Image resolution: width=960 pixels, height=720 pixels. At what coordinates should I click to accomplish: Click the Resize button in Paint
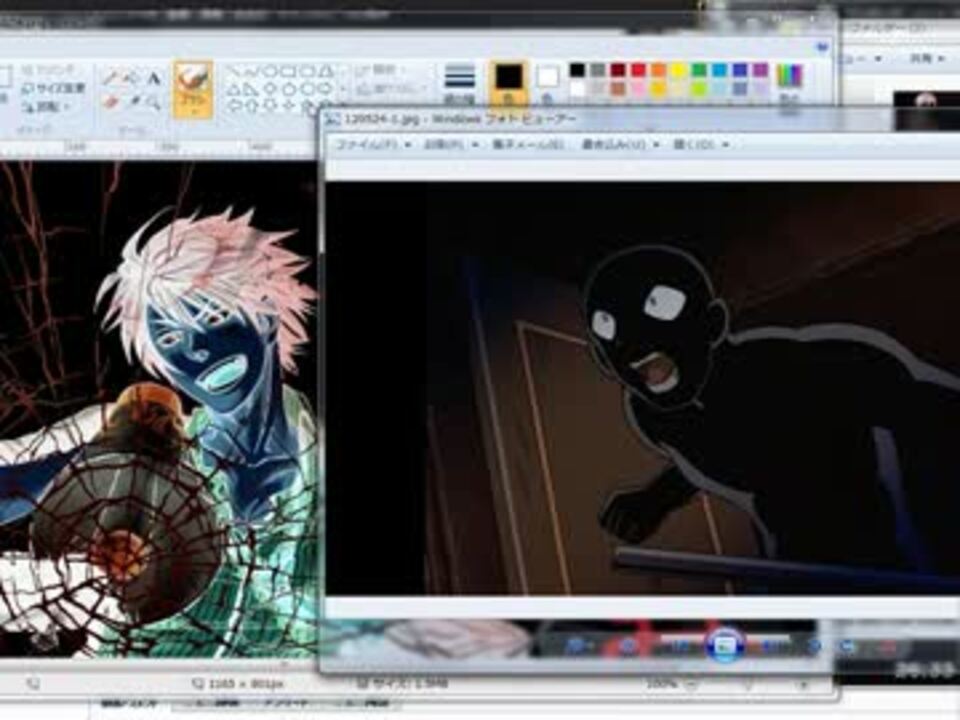point(53,89)
